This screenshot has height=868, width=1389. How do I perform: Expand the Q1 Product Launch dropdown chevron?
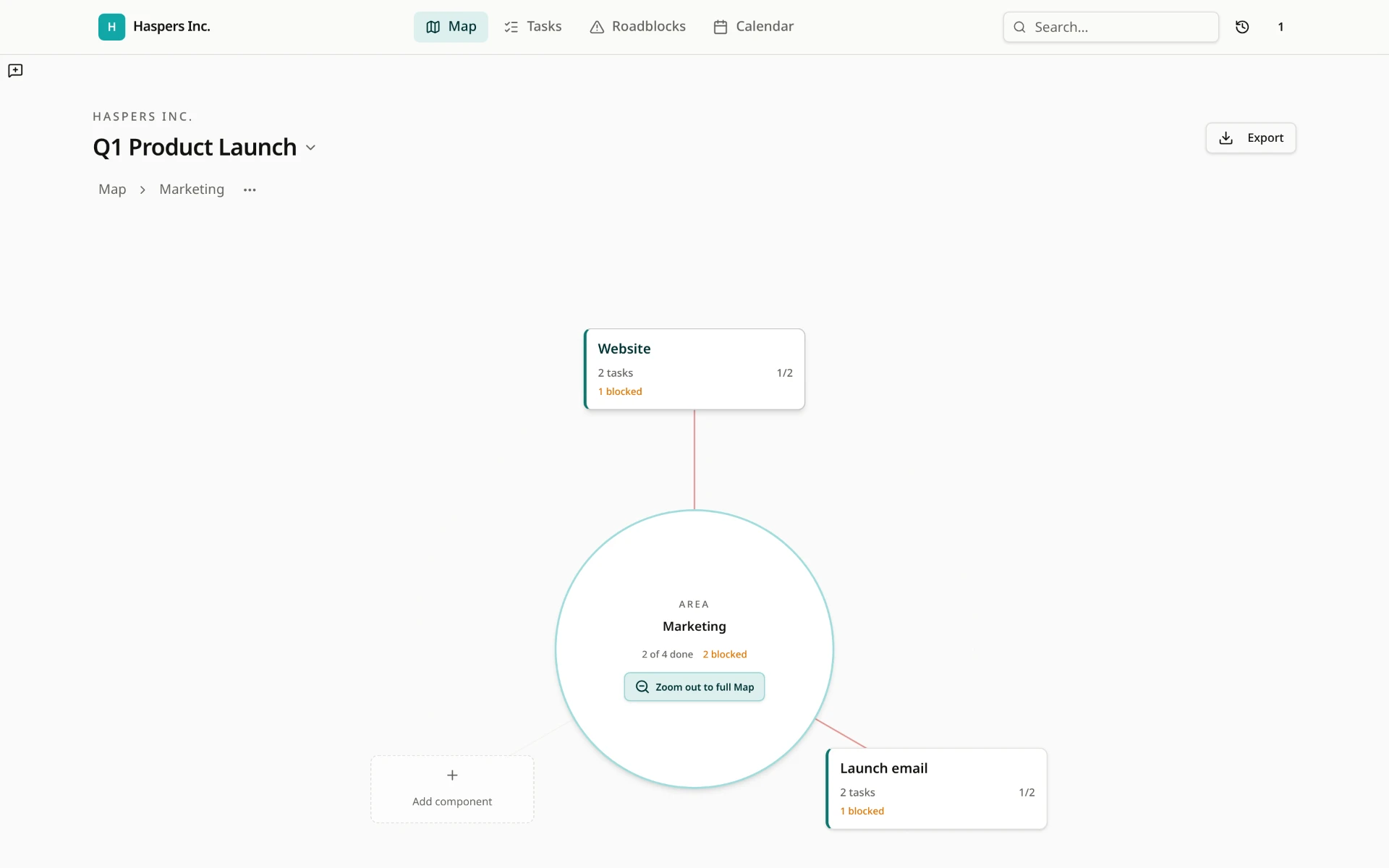310,148
